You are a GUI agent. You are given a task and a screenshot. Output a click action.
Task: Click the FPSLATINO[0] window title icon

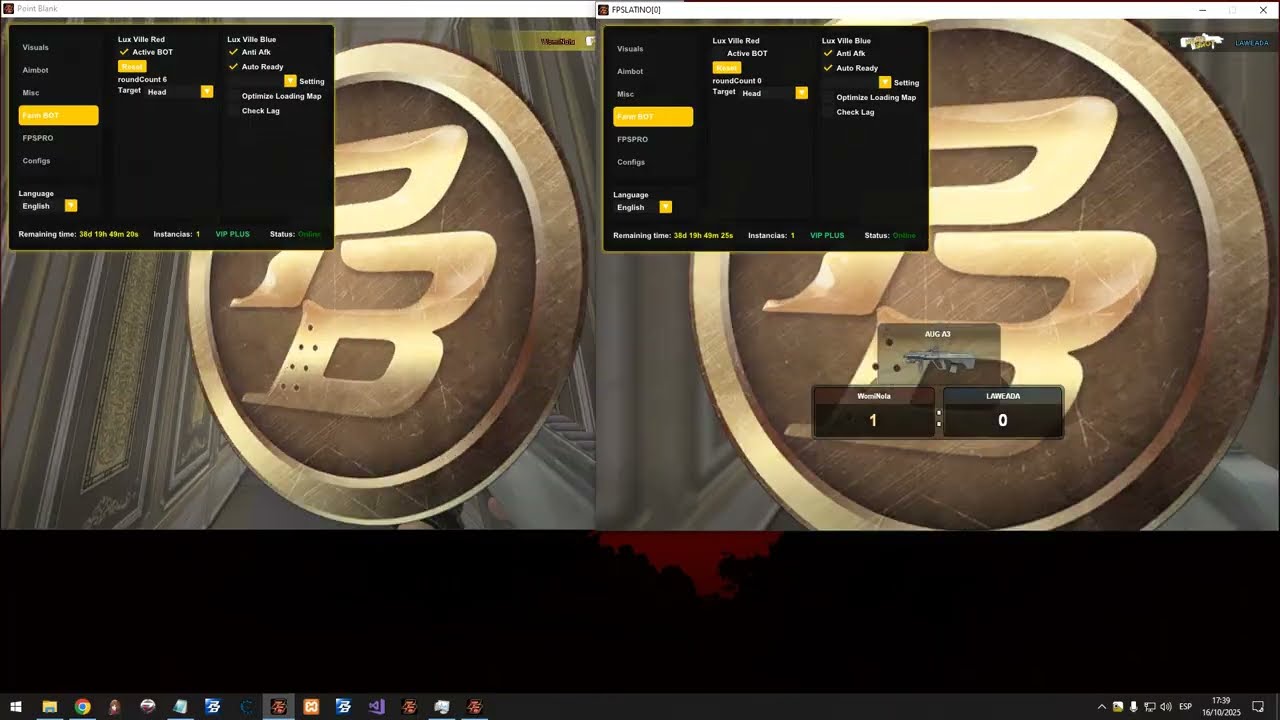pyautogui.click(x=604, y=9)
